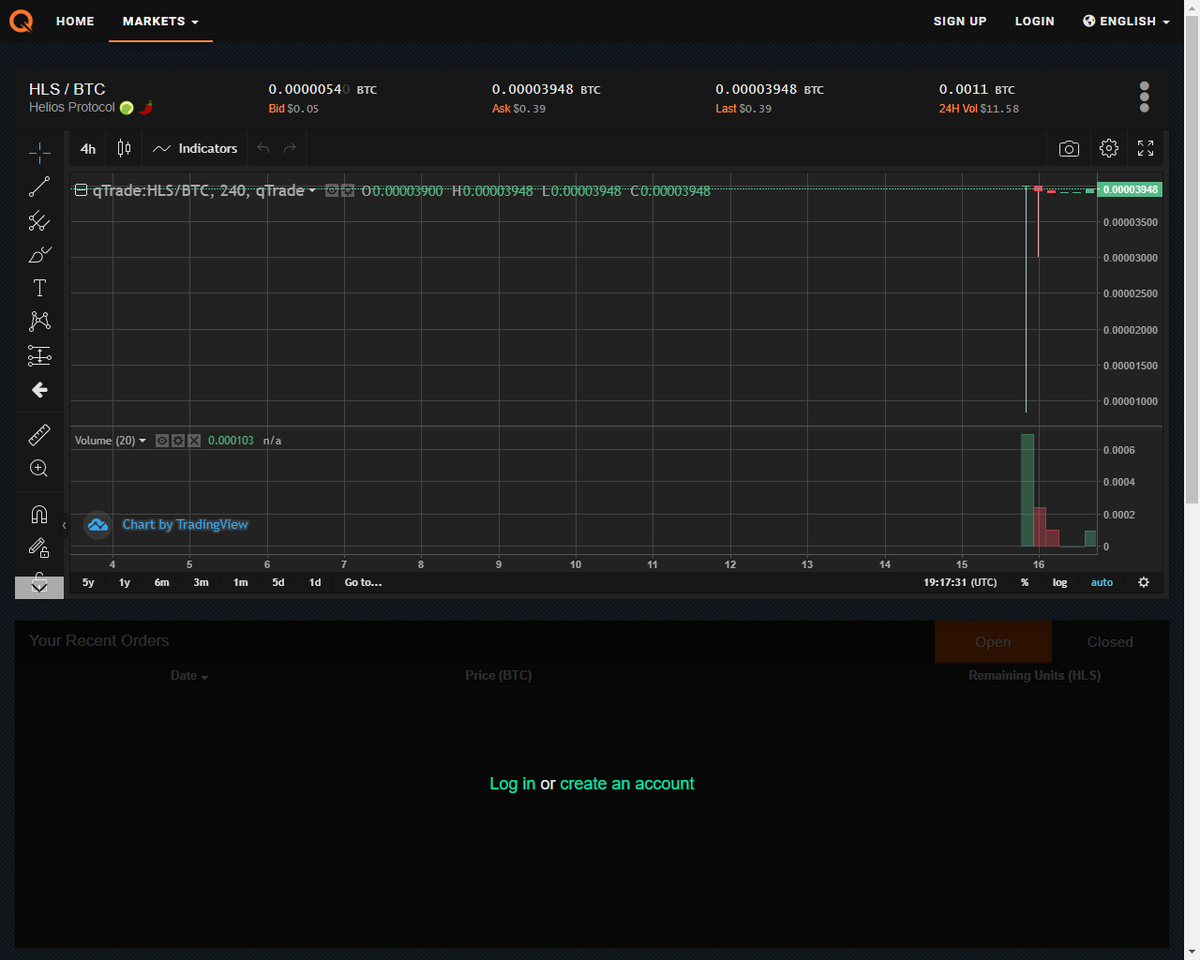Viewport: 1200px width, 960px height.
Task: Sort orders by Date column
Action: pos(189,676)
